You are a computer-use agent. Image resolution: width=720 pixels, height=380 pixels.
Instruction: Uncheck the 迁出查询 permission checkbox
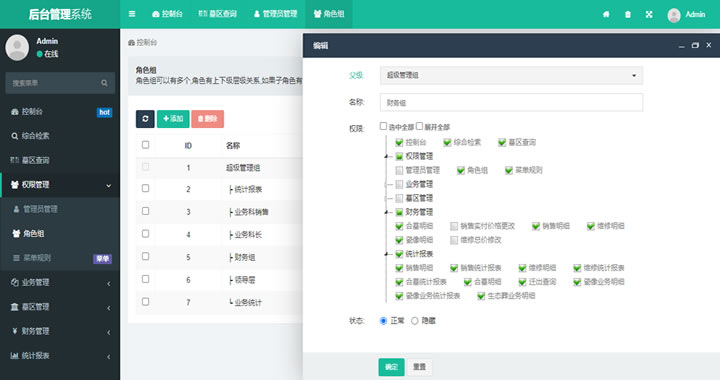[x=522, y=282]
